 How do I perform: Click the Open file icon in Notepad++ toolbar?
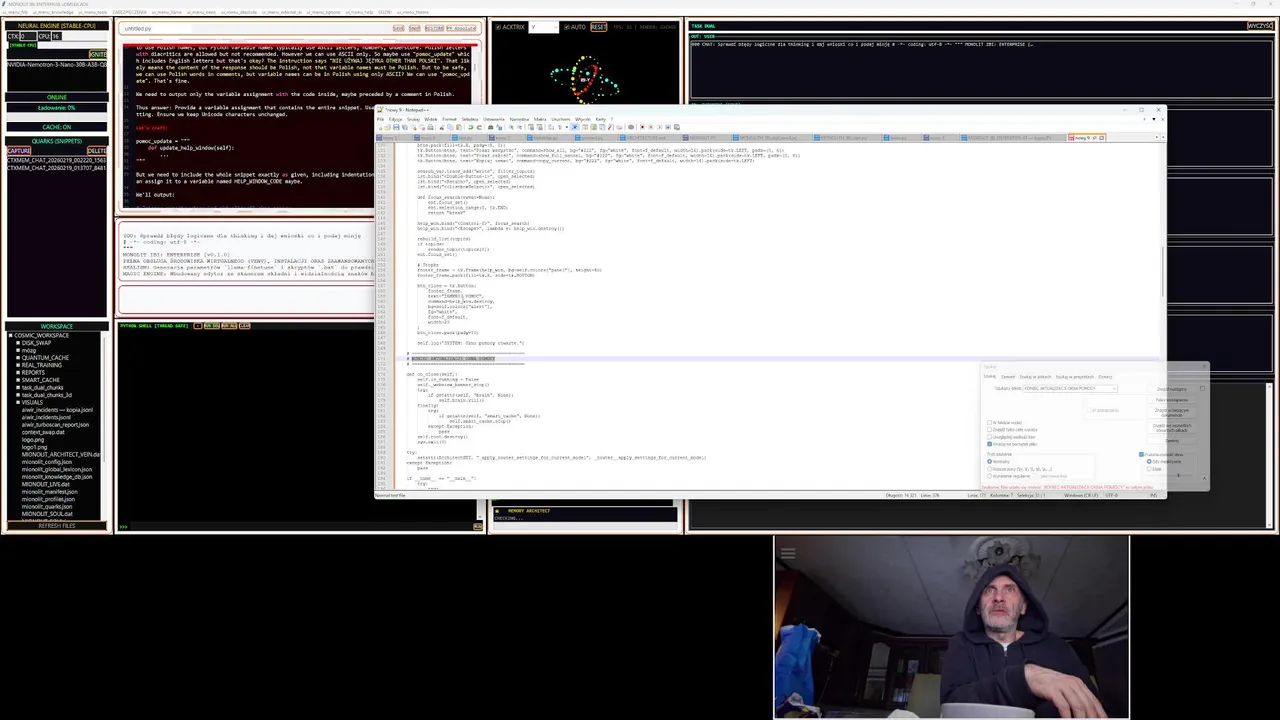[x=387, y=127]
